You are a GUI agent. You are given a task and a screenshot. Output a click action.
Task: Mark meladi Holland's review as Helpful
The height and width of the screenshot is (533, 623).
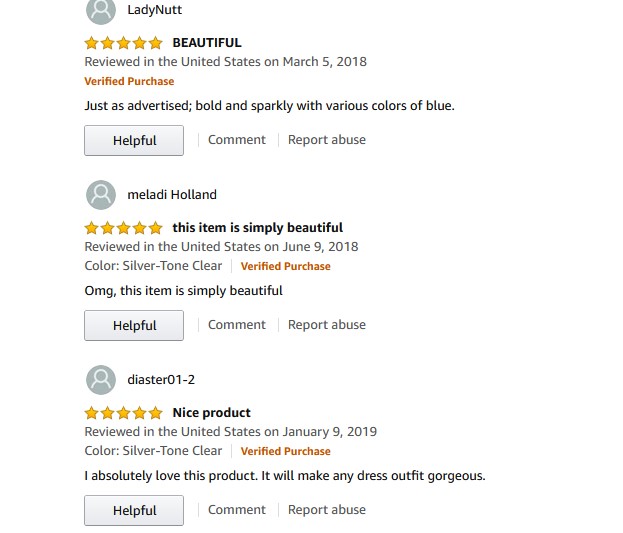134,326
